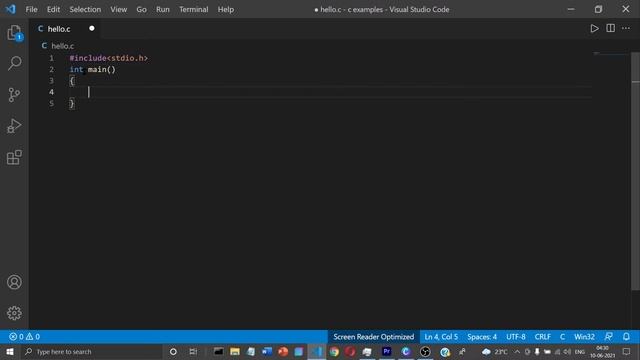This screenshot has height=360, width=640.
Task: Open the Run and Debug view
Action: pos(14,126)
